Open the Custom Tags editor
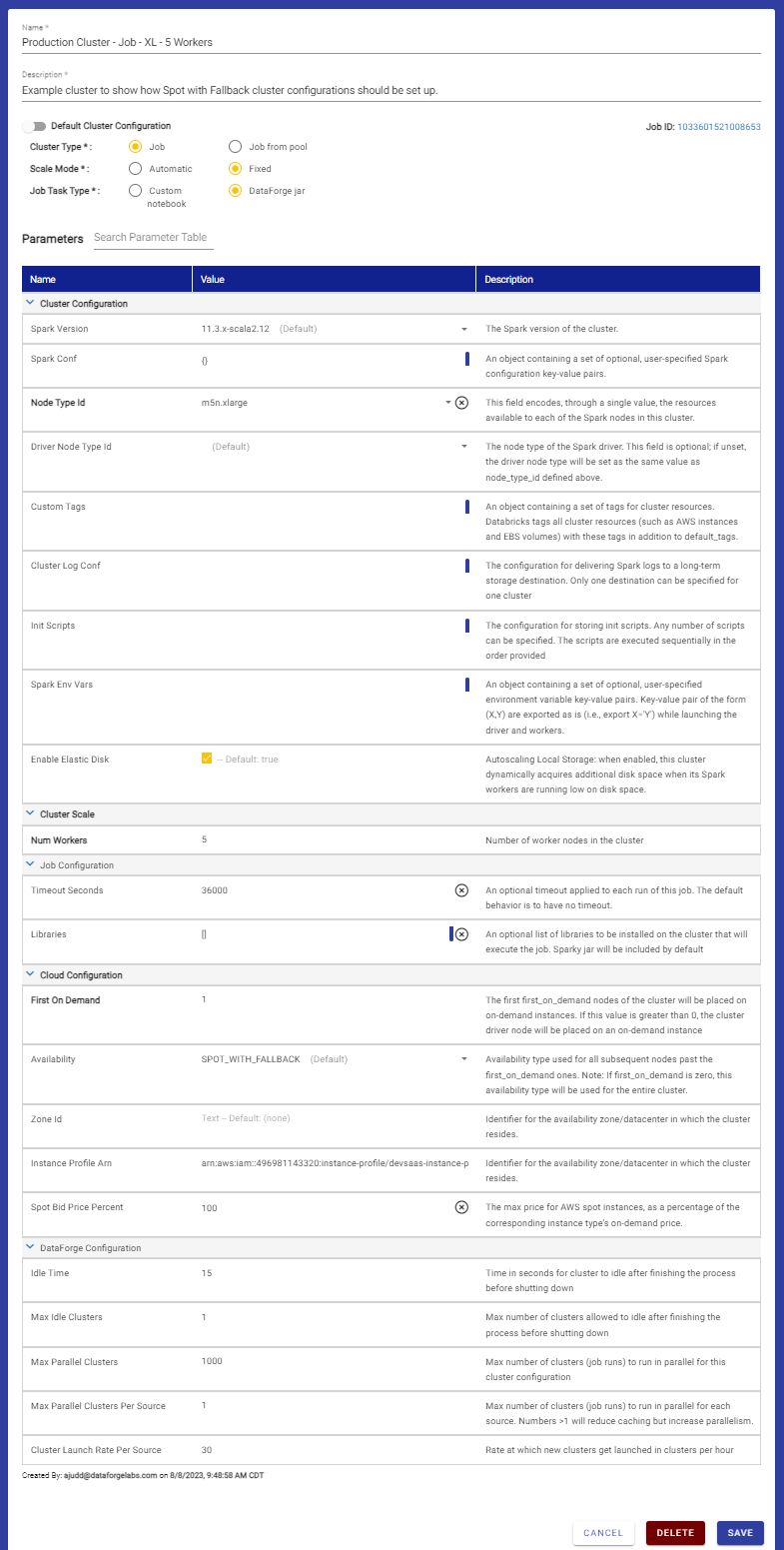 [467, 506]
